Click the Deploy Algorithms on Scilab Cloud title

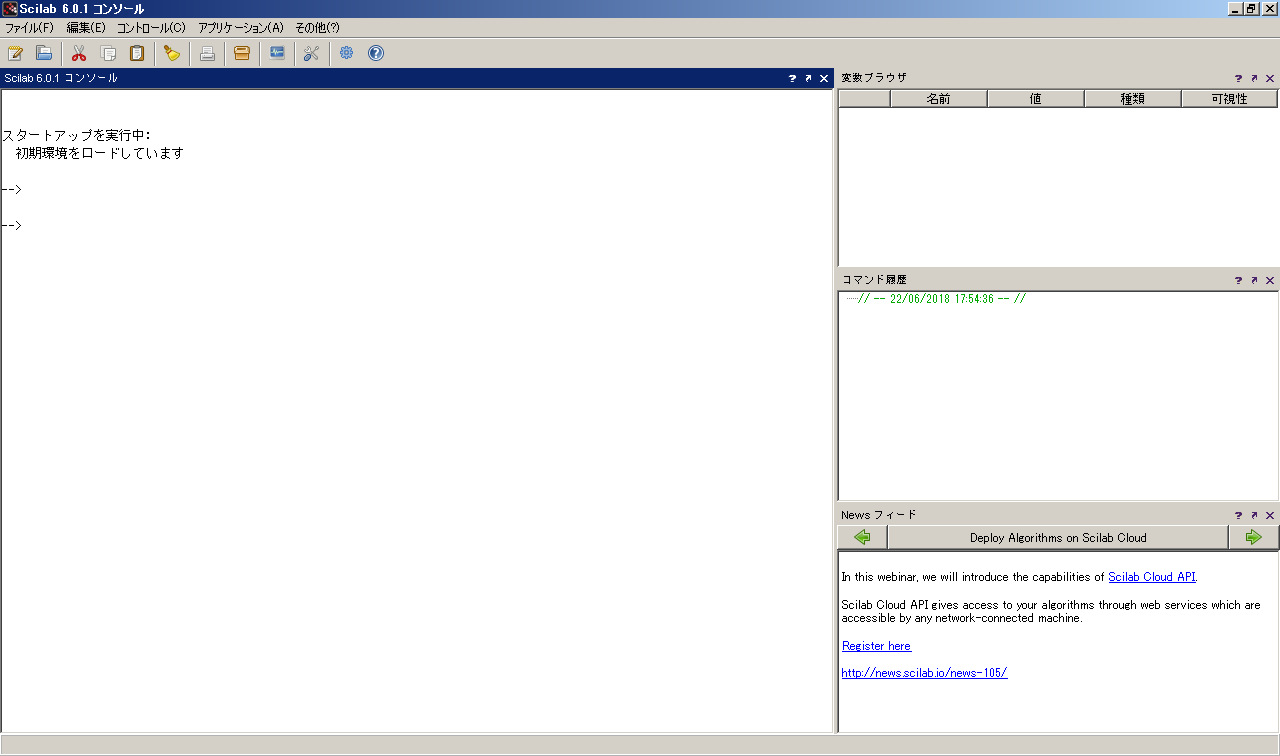click(x=1058, y=537)
